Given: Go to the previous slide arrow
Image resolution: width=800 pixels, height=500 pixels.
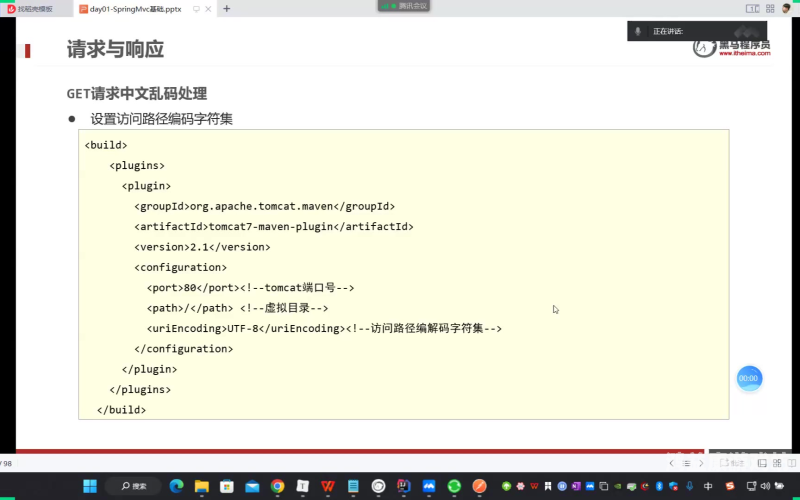Looking at the screenshot, I should click(671, 463).
